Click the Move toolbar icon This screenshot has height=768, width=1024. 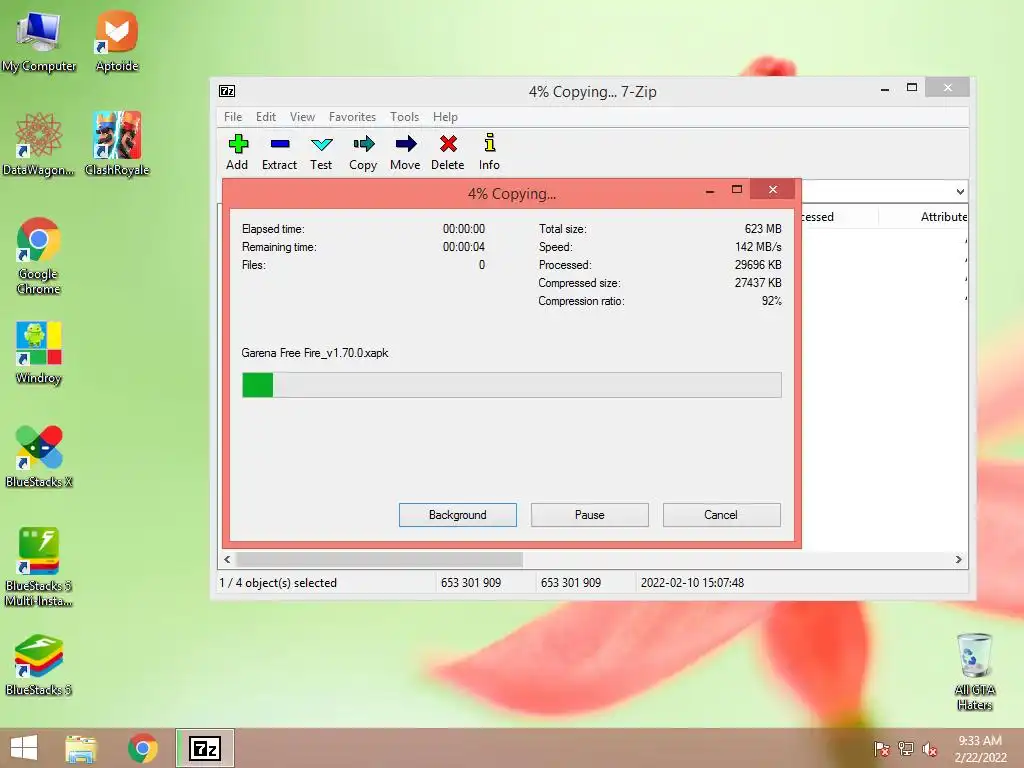405,152
